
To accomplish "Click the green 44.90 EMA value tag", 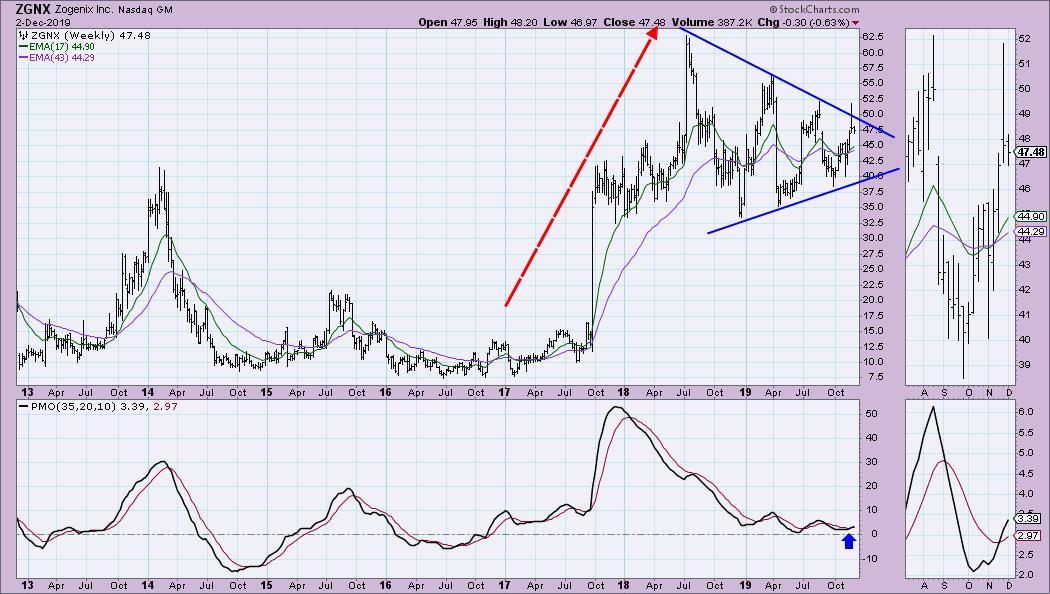I will click(1031, 216).
